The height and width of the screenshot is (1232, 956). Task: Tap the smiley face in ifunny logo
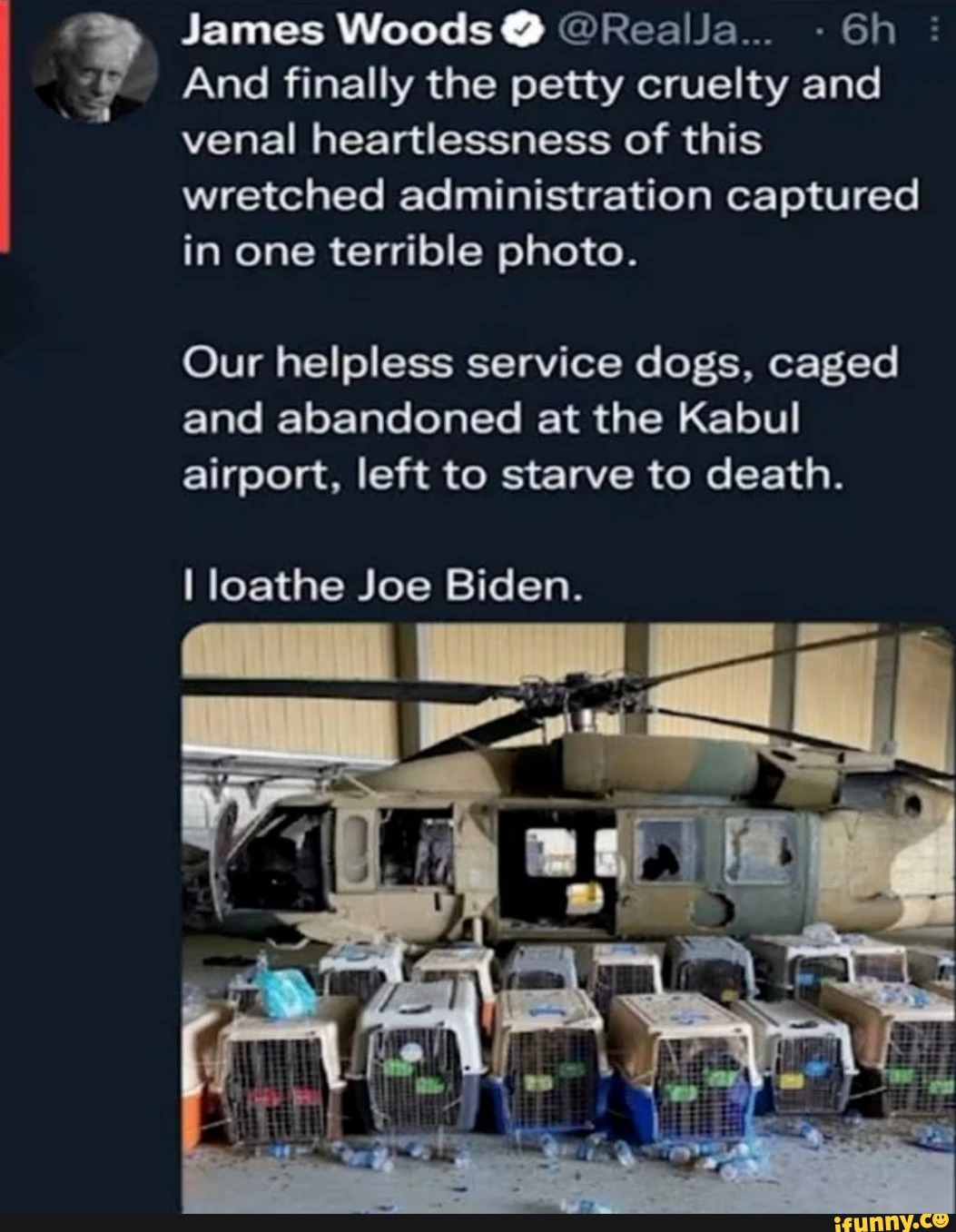point(939,1220)
